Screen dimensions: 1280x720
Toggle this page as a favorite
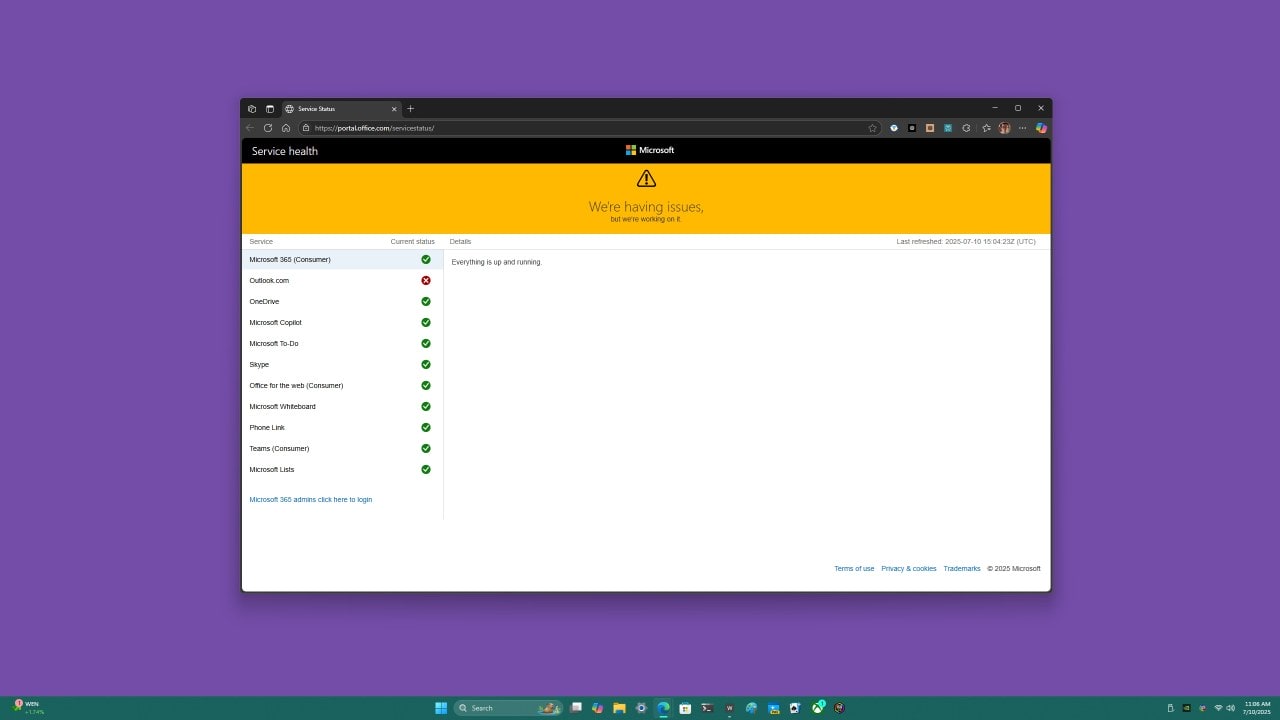(x=872, y=128)
